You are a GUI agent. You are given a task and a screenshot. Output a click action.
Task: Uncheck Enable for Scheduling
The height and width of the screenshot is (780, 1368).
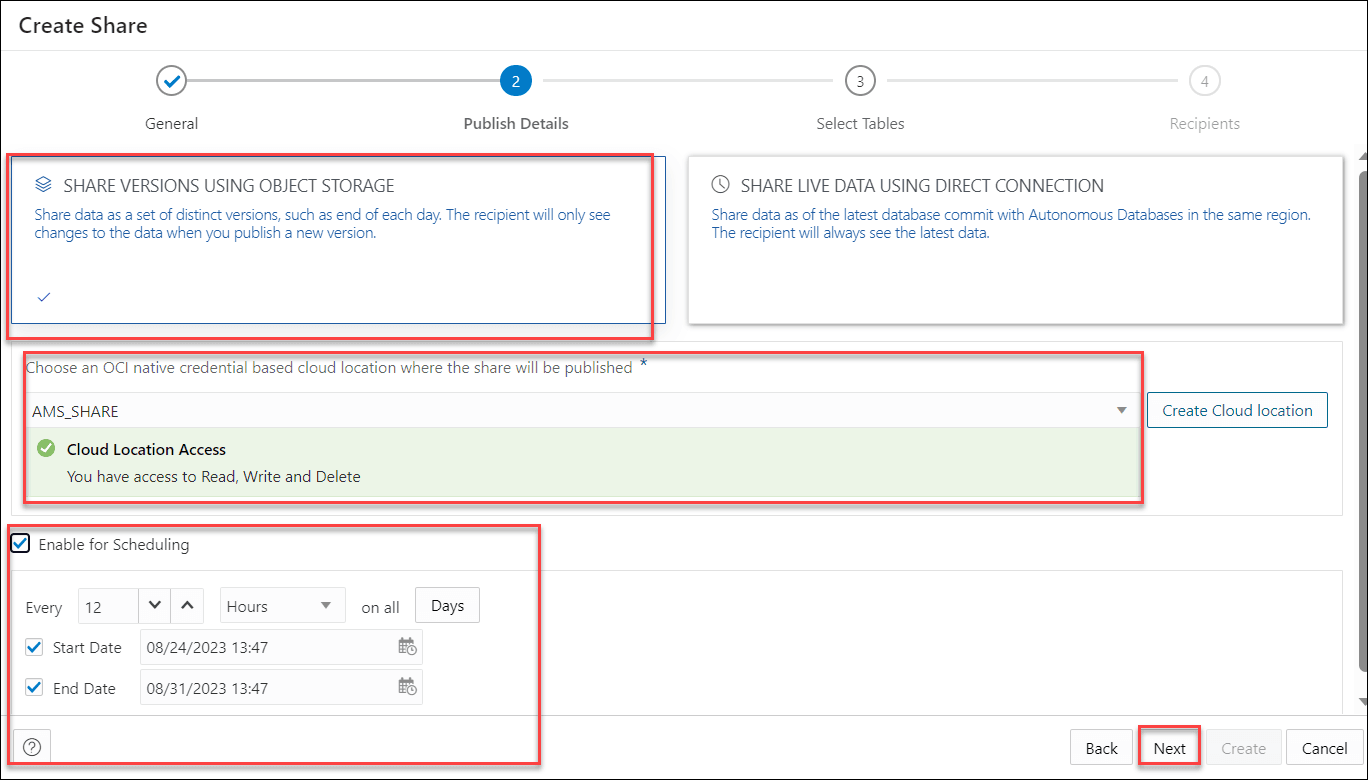point(19,543)
